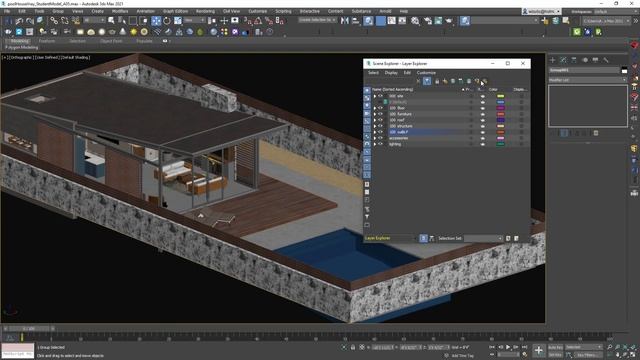The height and width of the screenshot is (360, 640).
Task: Click the Undo arrow icon
Action: tap(19, 20)
